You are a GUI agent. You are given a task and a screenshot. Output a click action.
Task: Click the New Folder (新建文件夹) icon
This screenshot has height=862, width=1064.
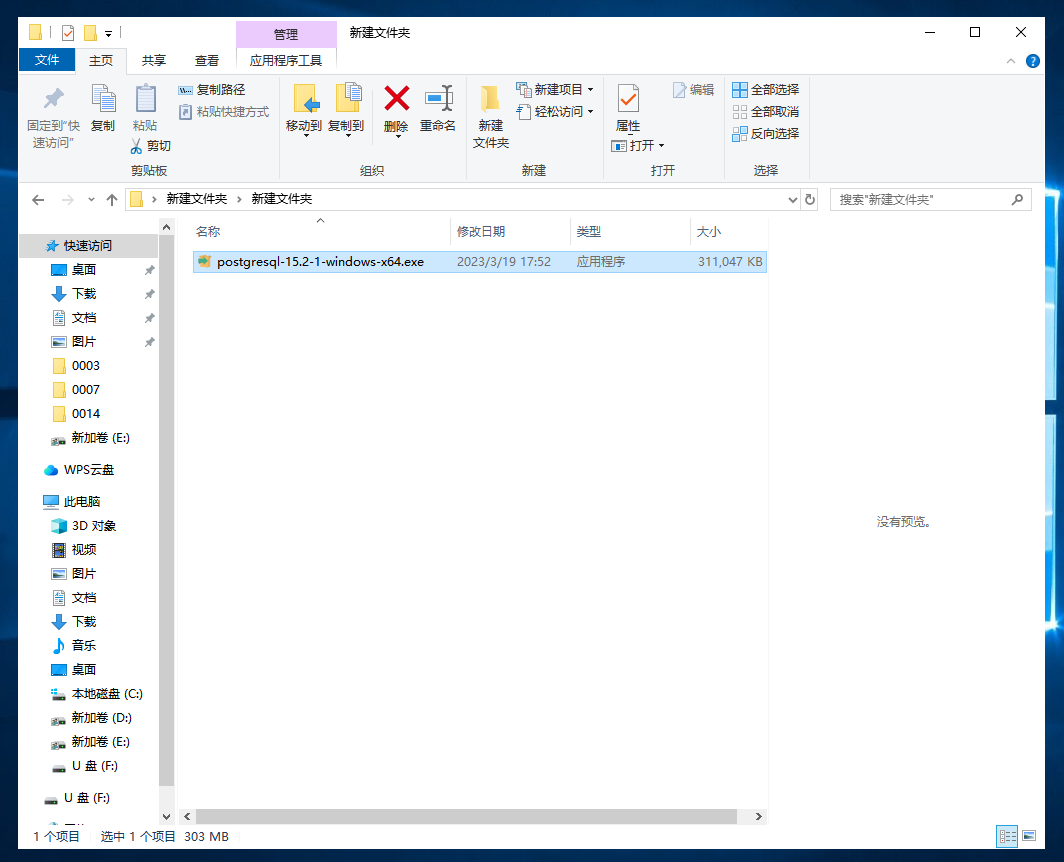[x=490, y=100]
